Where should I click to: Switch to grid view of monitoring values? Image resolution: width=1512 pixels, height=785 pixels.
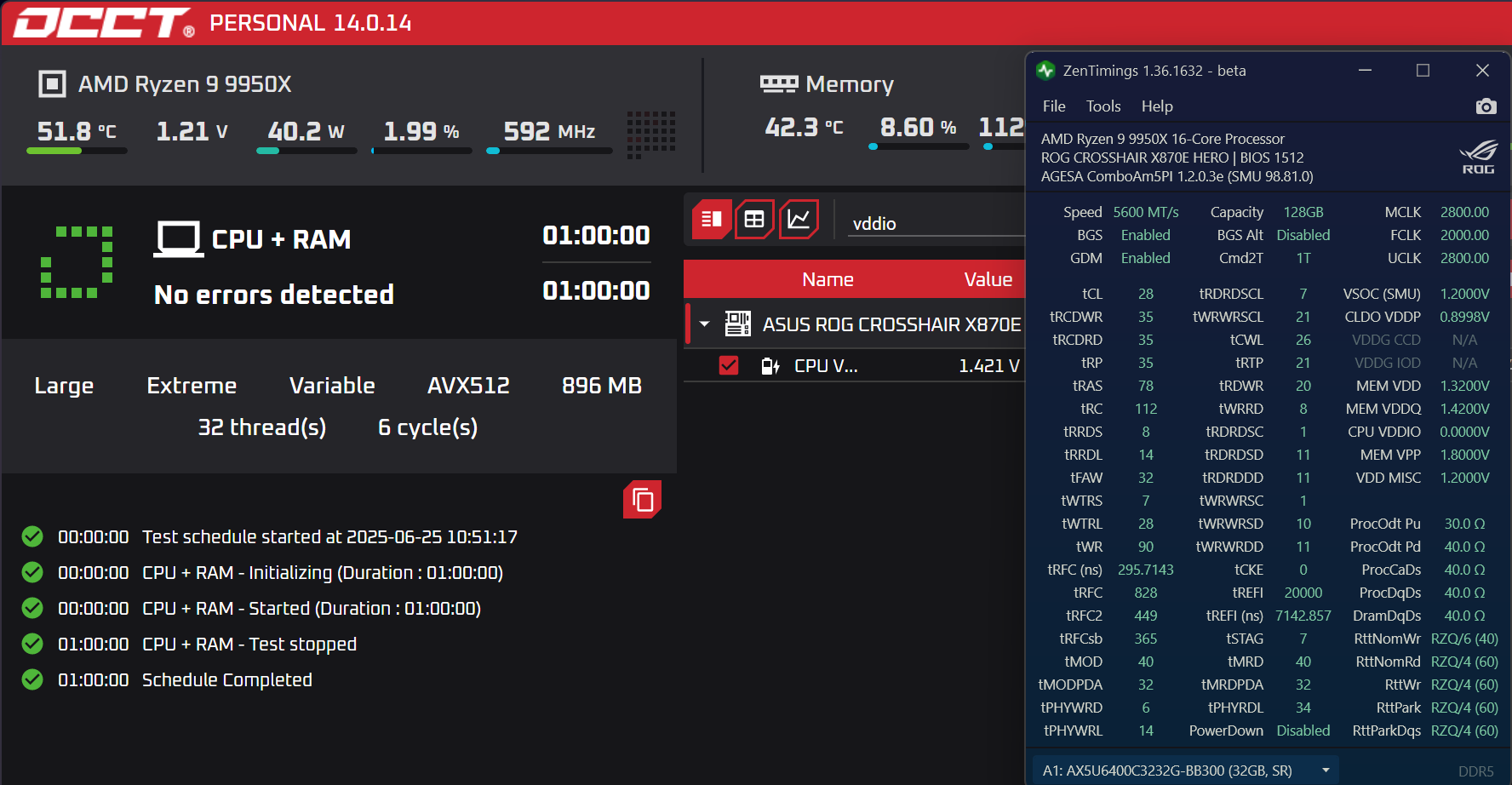point(755,219)
